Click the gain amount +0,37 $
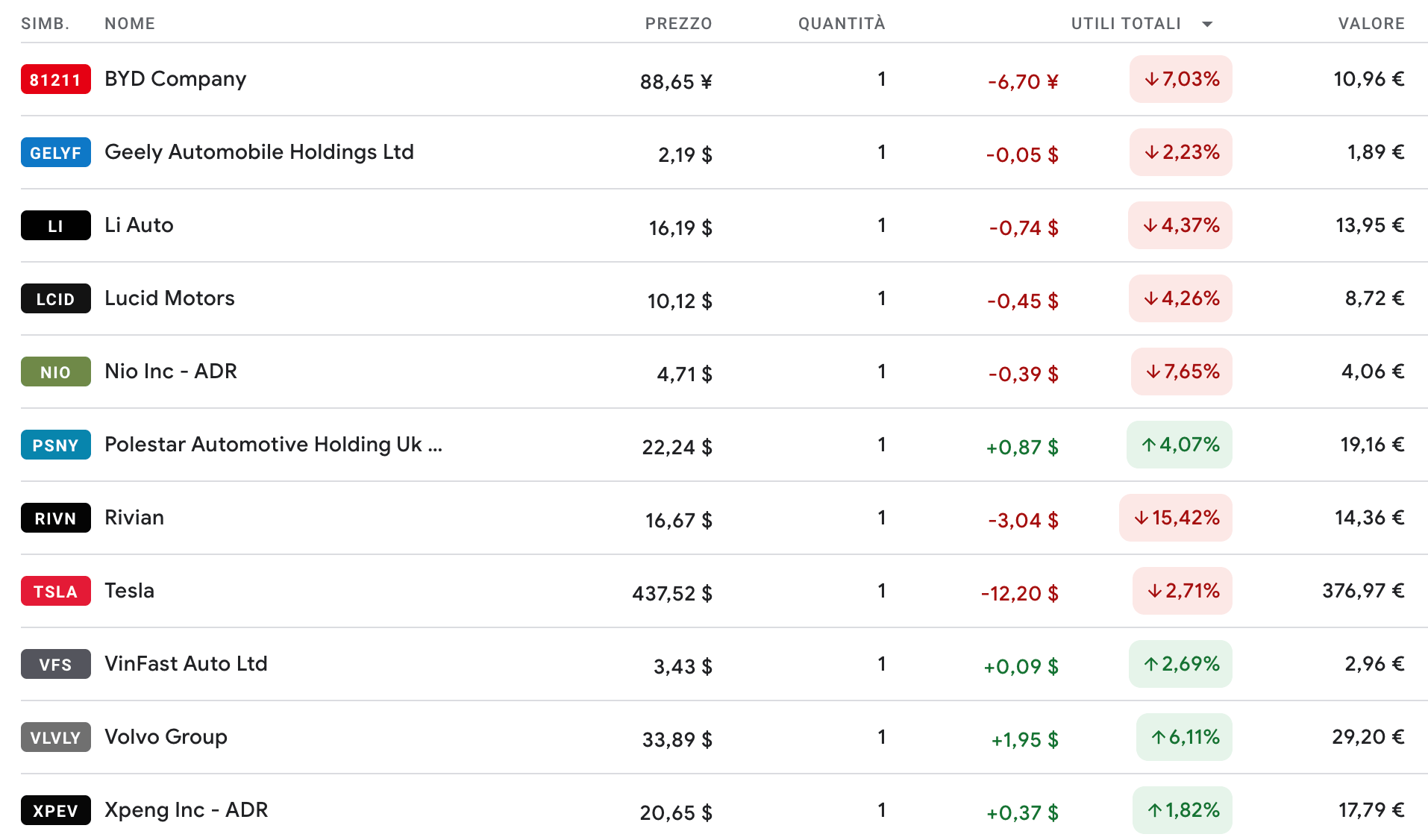The width and height of the screenshot is (1428, 840). (x=1022, y=812)
